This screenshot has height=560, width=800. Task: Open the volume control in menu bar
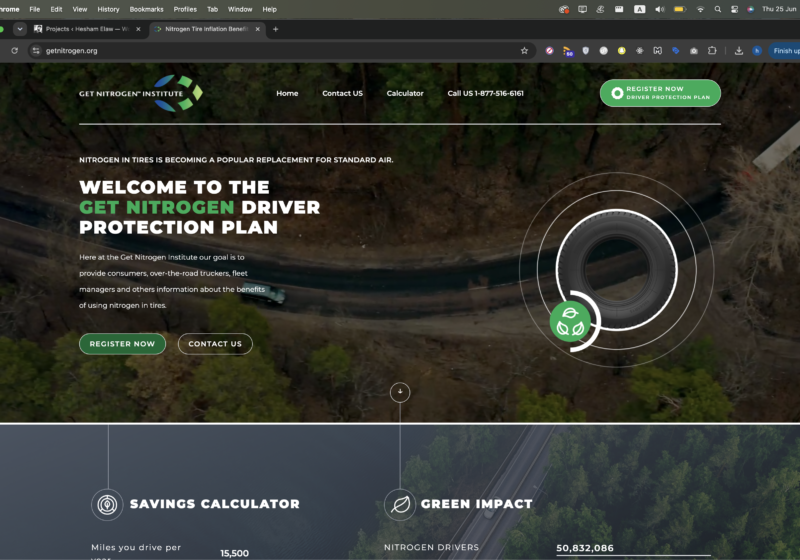[x=660, y=9]
